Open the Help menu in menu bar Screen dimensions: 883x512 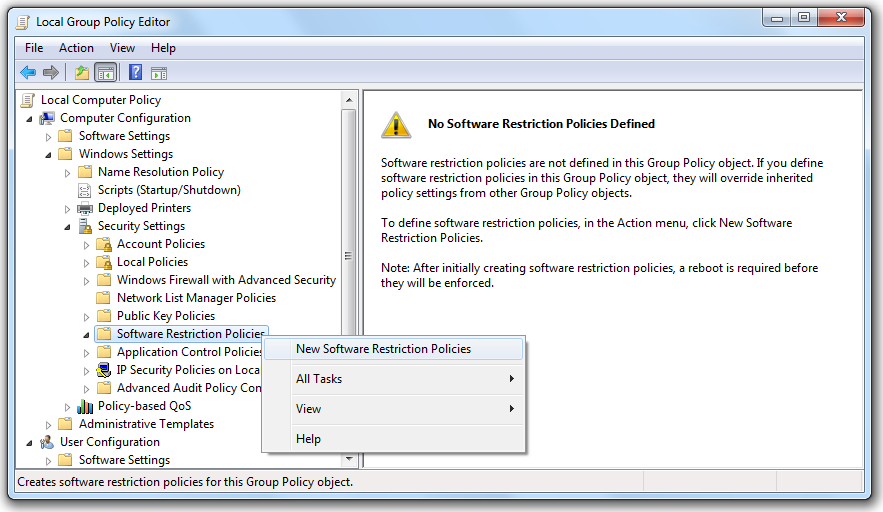[x=163, y=48]
